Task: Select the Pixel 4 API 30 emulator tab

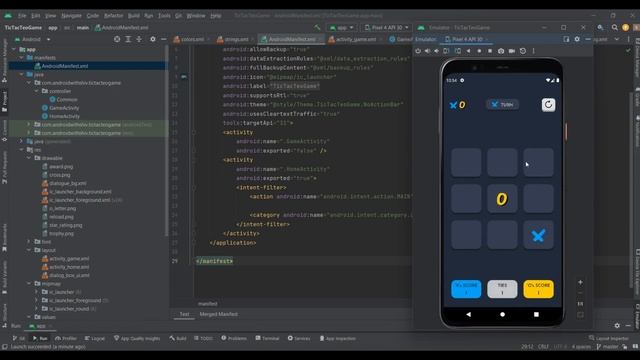Action: [x=467, y=39]
